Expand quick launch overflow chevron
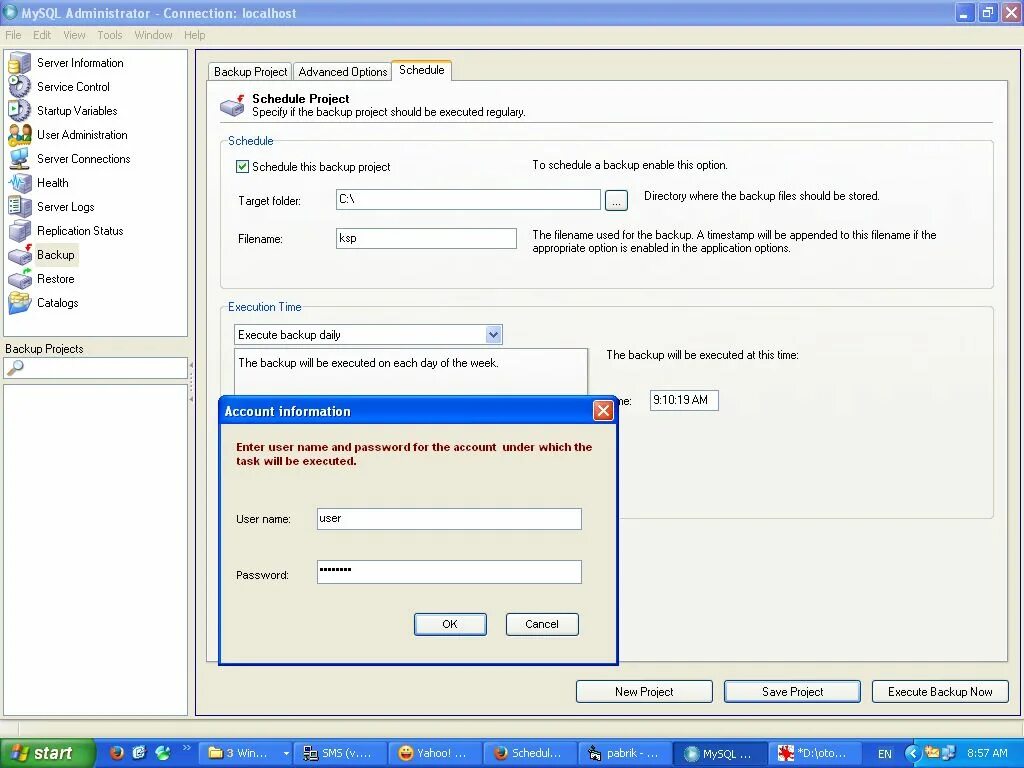Screen dimensions: 1024x768 (x=186, y=748)
